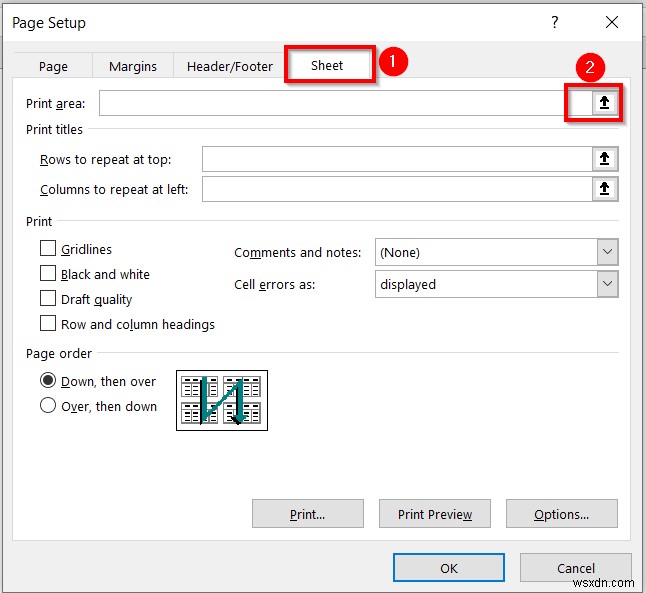Viewport: 646px width, 593px height.
Task: Click the Comments and notes label
Action: 297,252
